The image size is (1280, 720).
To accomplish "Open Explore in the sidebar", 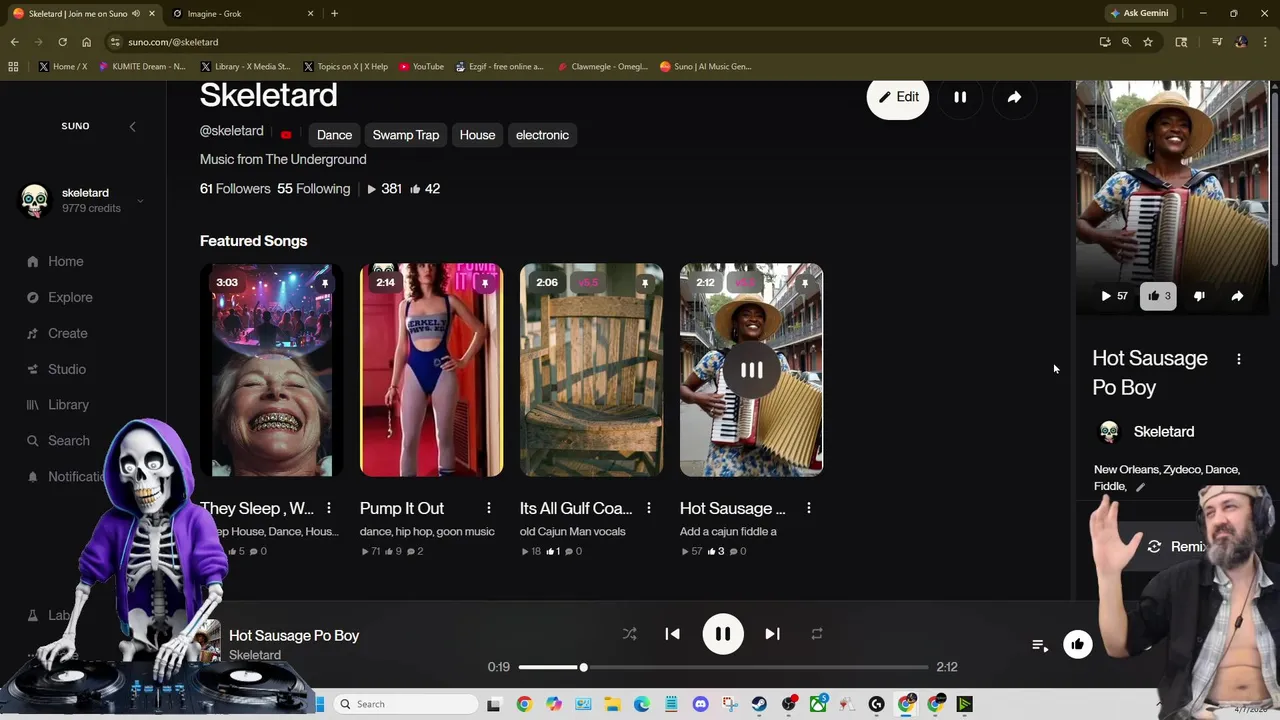I will 70,297.
